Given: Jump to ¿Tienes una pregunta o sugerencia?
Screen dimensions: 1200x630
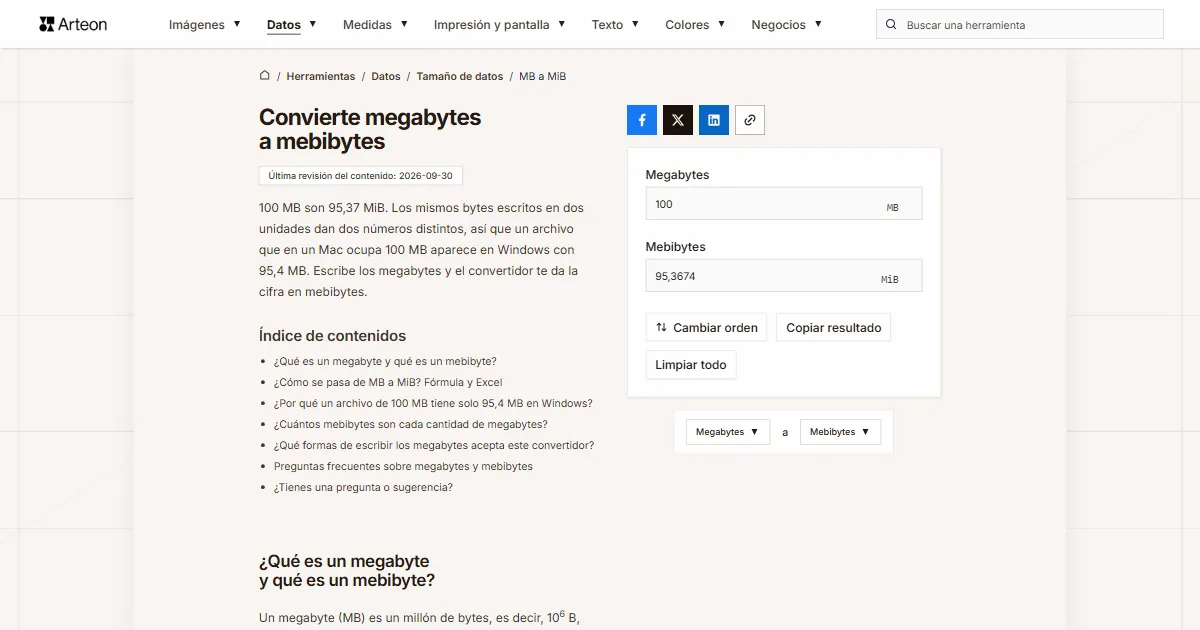Looking at the screenshot, I should 363,487.
